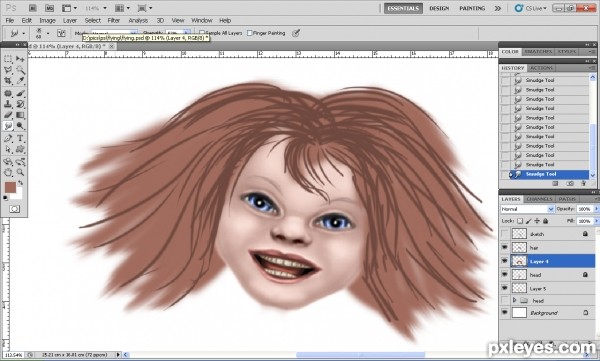The width and height of the screenshot is (600, 361).
Task: Expand the head group folder
Action: coord(514,301)
